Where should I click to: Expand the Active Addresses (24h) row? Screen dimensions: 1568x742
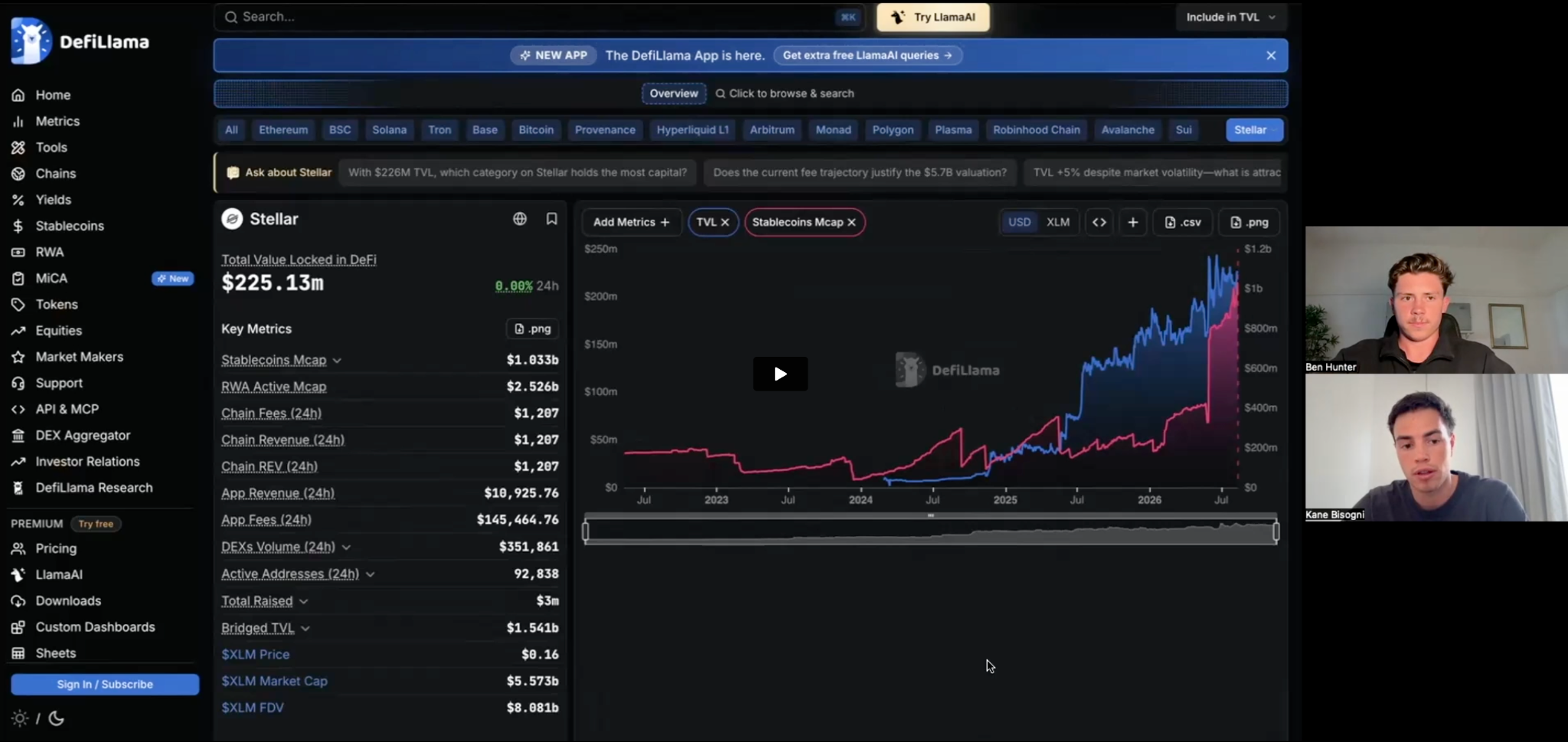click(371, 574)
